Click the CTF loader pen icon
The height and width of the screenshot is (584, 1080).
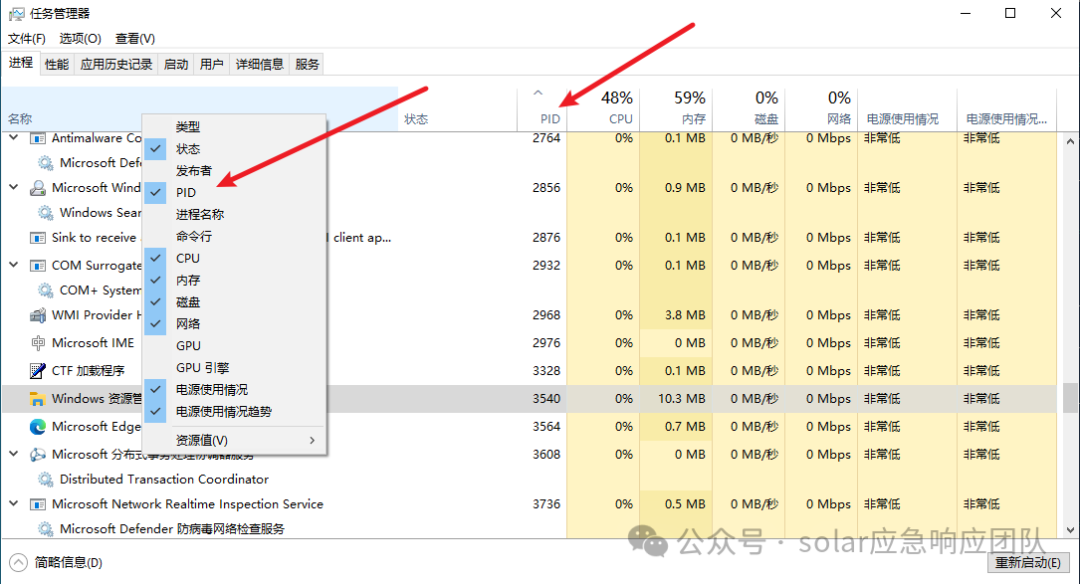(38, 371)
